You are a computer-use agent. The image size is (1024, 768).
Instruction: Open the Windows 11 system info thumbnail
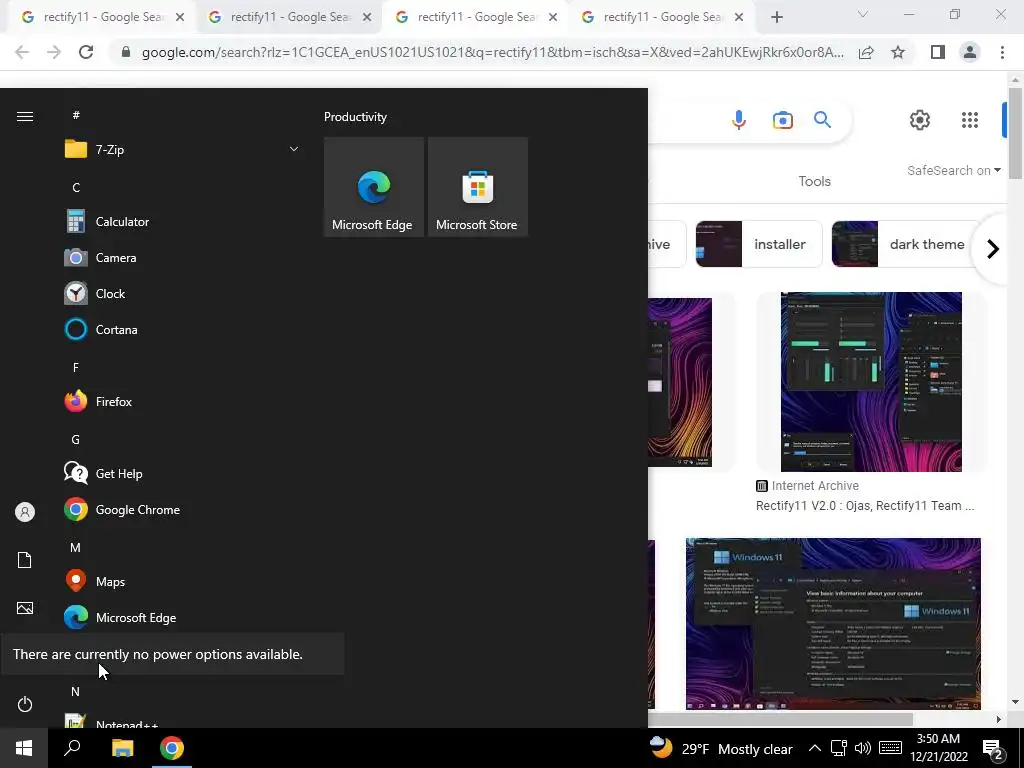pyautogui.click(x=833, y=624)
